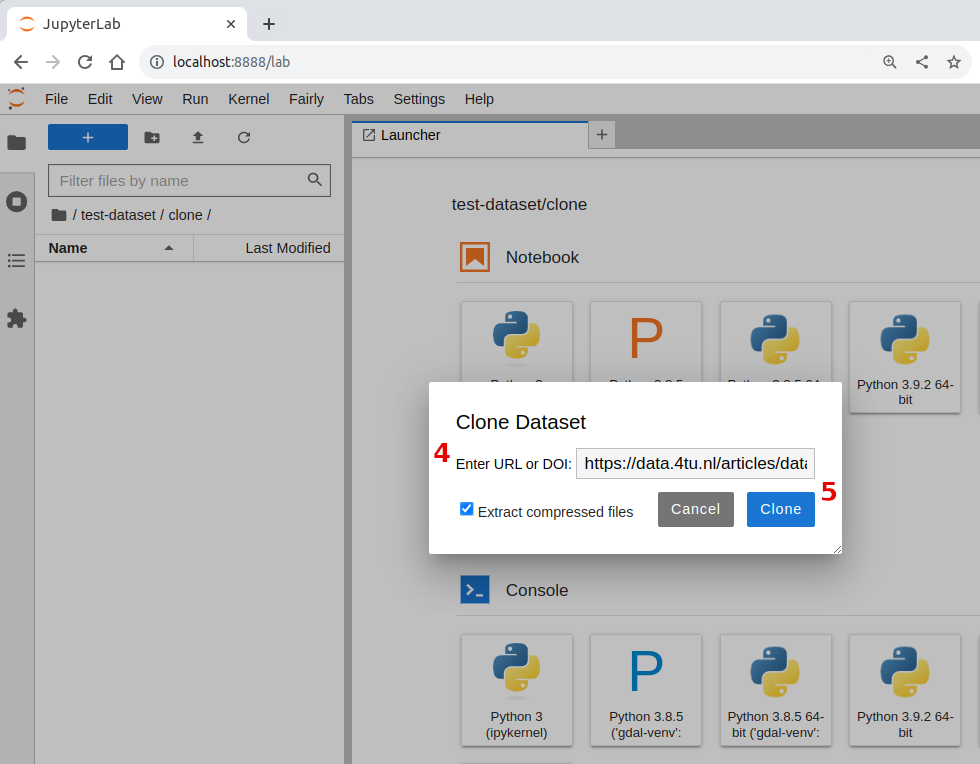Show the table of contents sidebar icon
This screenshot has height=764, width=980.
coord(17,260)
